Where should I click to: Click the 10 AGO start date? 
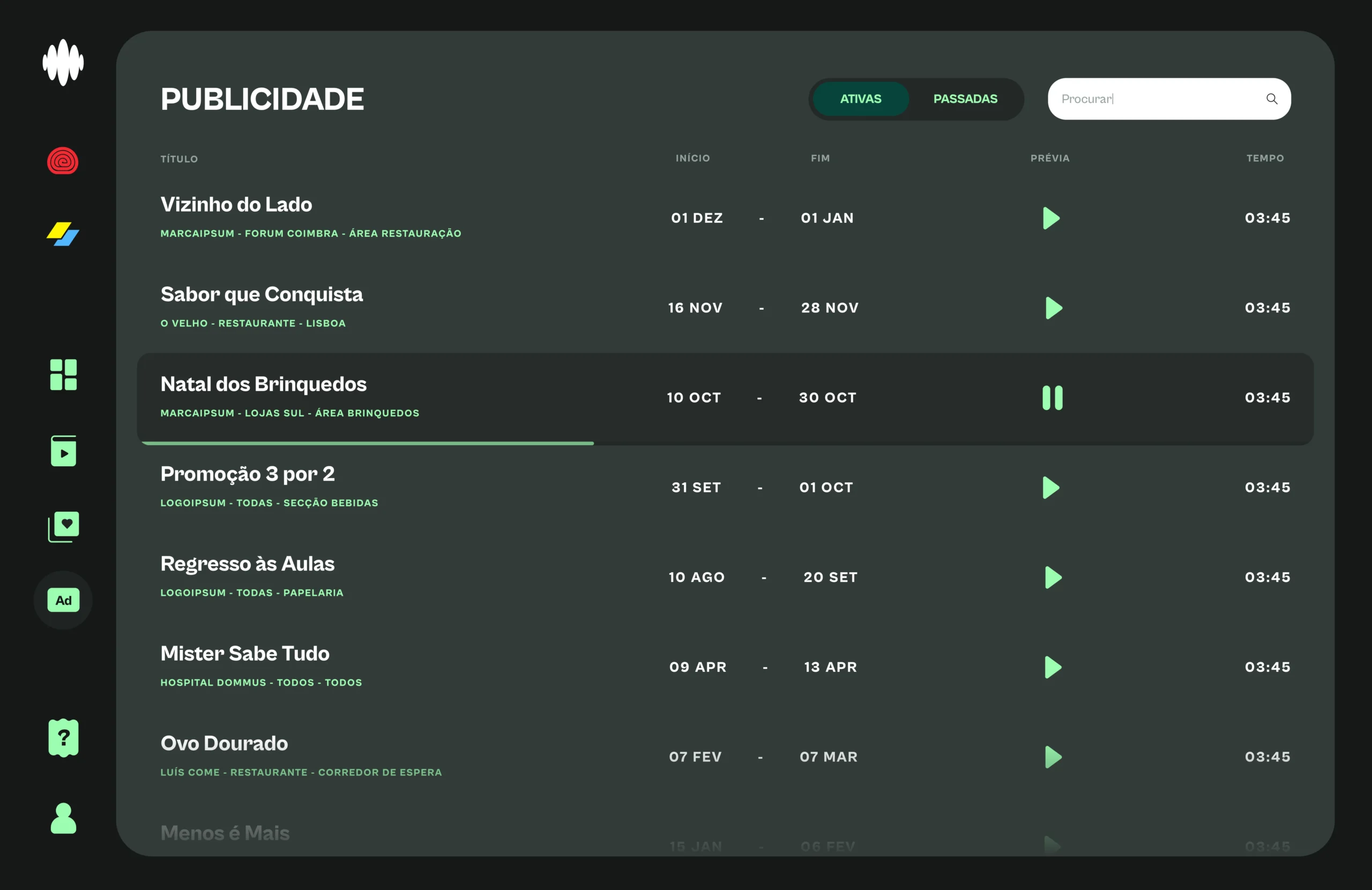696,577
